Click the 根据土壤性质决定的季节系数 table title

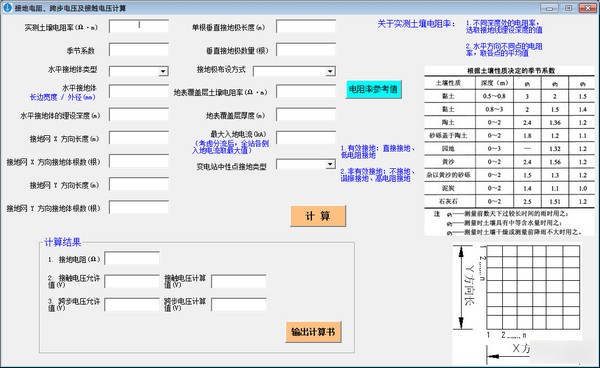511,71
